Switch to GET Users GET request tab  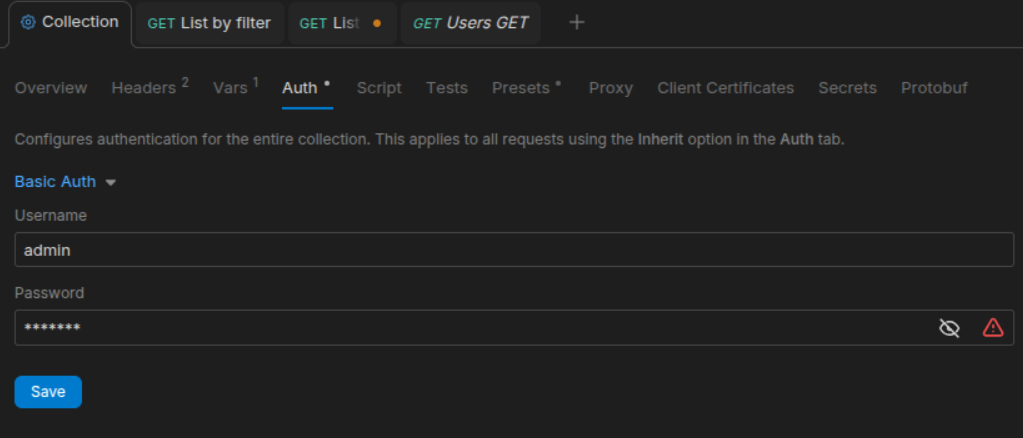tap(470, 23)
